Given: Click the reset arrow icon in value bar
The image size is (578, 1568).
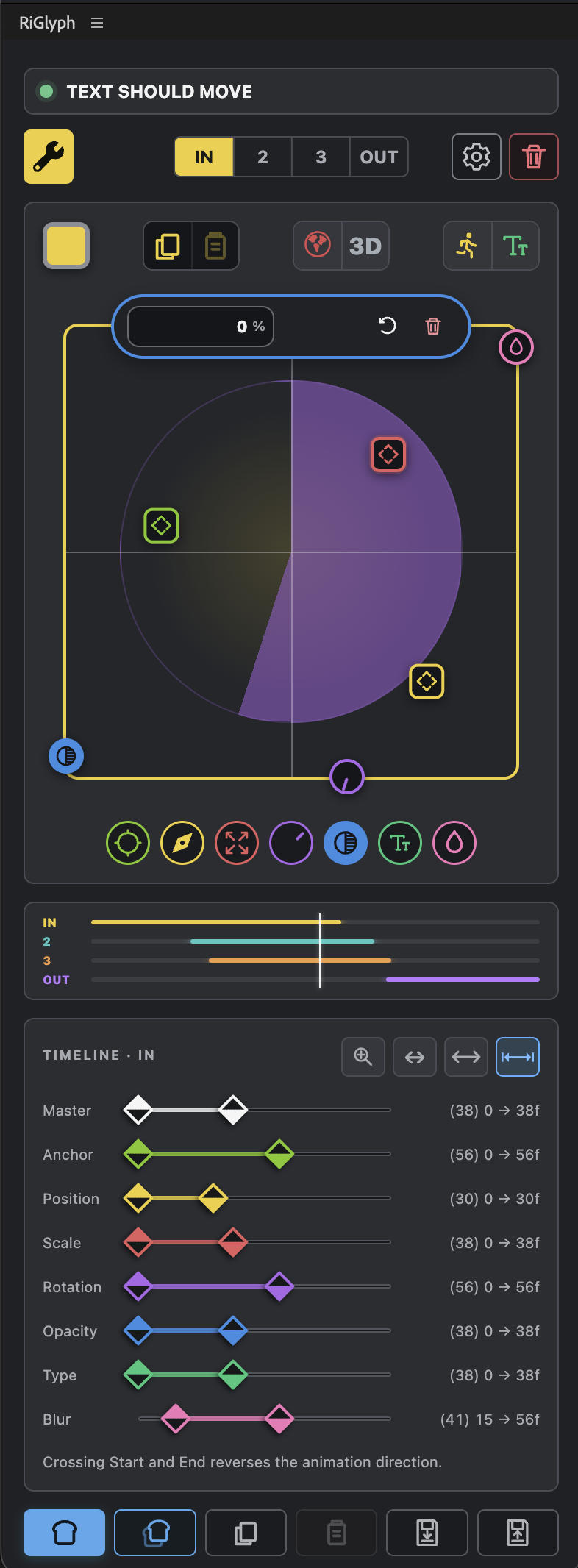Looking at the screenshot, I should (388, 326).
